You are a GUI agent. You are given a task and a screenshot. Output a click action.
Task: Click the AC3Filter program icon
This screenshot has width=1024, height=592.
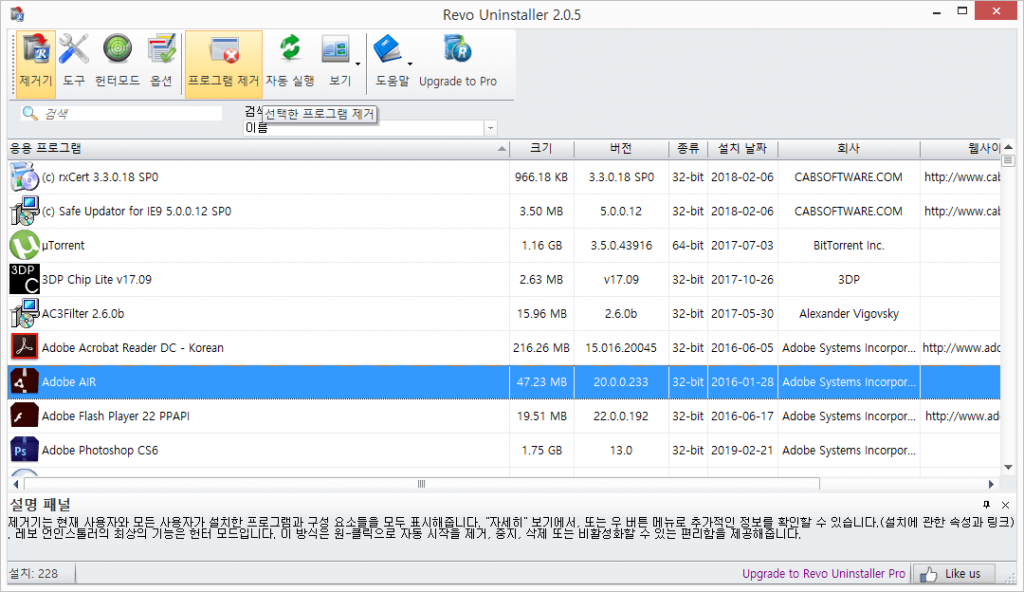24,314
